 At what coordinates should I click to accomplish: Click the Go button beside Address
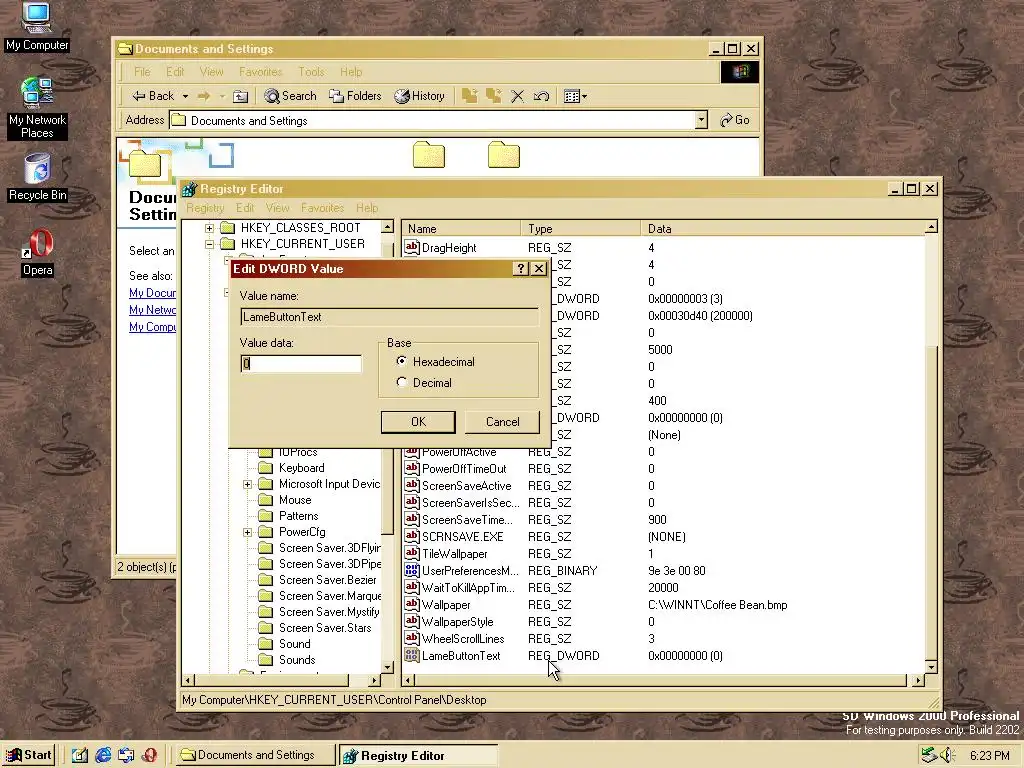[735, 120]
